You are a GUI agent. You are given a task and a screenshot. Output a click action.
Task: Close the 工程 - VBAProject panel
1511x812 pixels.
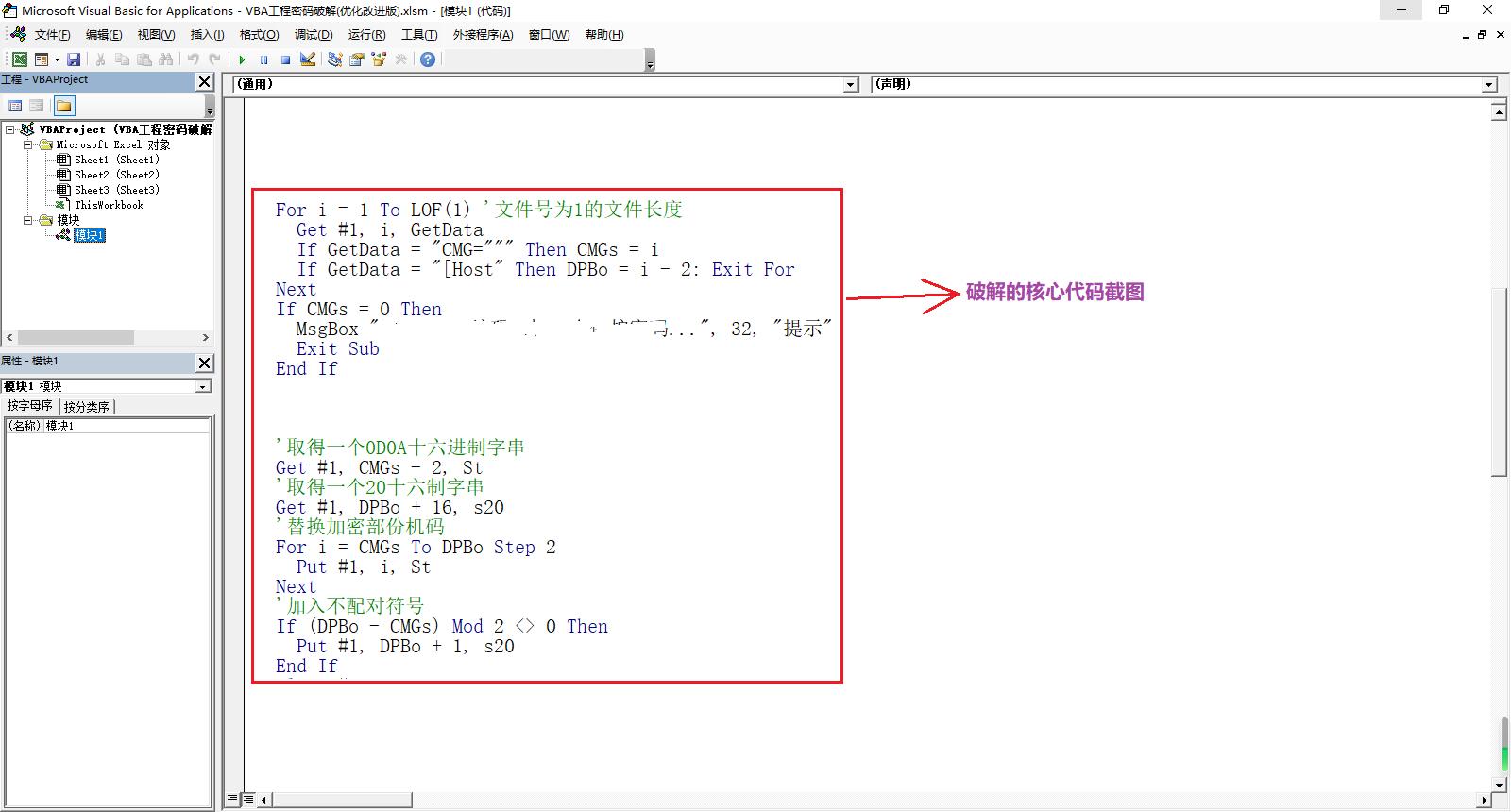tap(204, 82)
